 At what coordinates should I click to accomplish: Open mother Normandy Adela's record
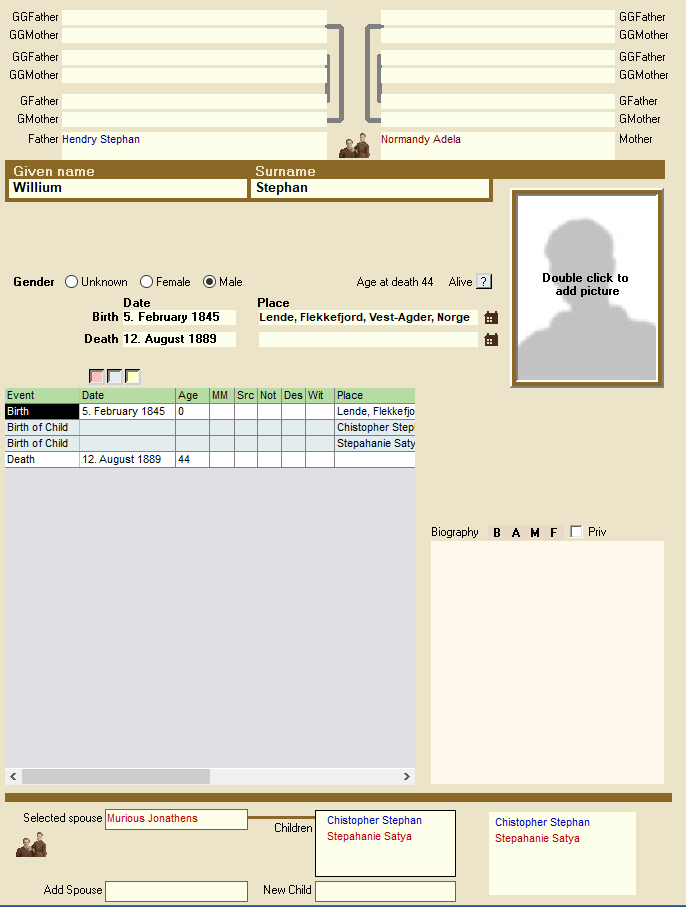(421, 140)
